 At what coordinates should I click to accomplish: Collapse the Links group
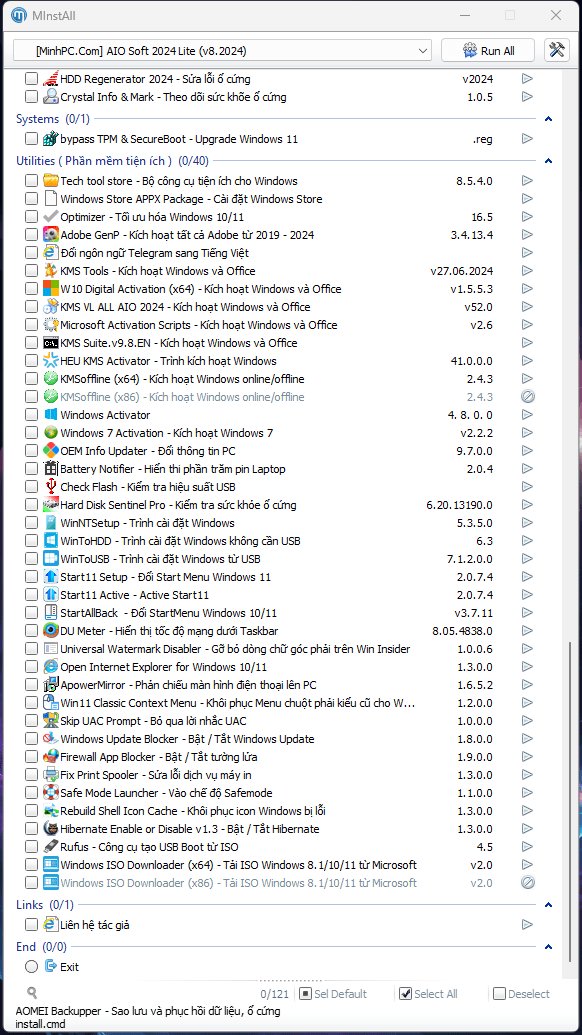(548, 905)
